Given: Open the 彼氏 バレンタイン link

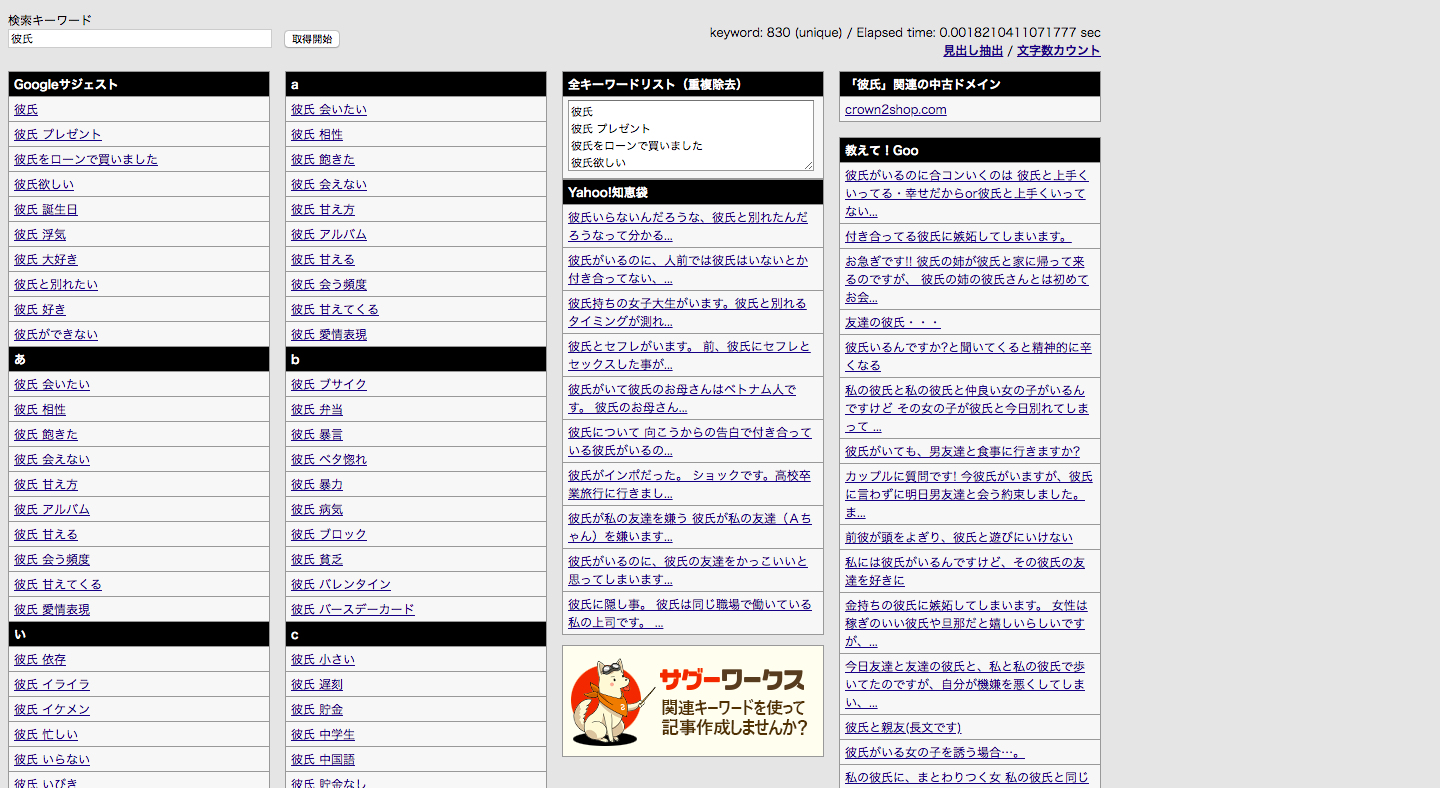Looking at the screenshot, I should (x=341, y=584).
